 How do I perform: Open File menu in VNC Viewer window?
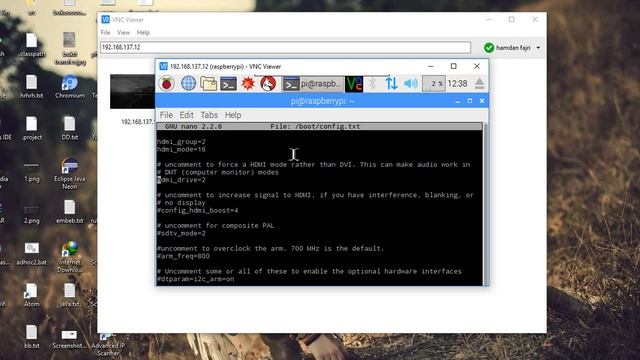pos(105,32)
